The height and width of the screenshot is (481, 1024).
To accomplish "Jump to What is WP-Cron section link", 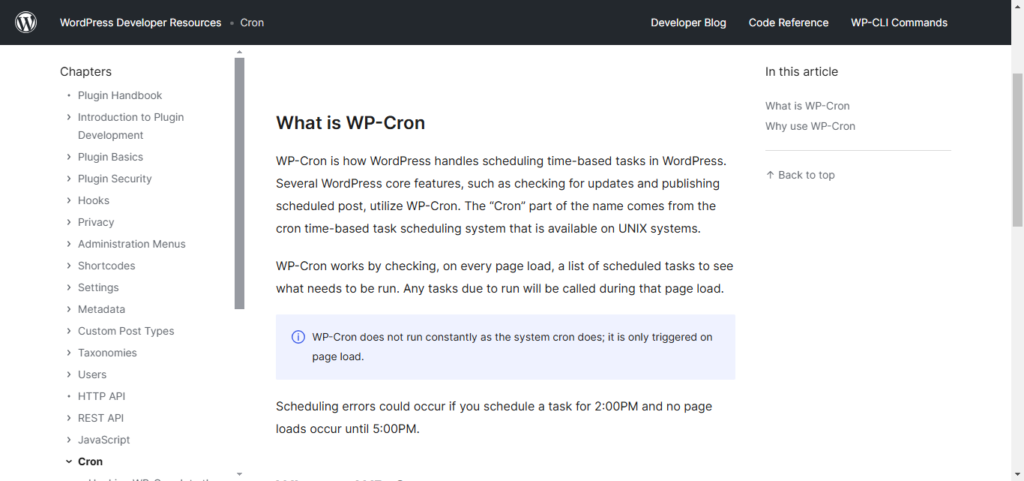I will click(x=807, y=106).
